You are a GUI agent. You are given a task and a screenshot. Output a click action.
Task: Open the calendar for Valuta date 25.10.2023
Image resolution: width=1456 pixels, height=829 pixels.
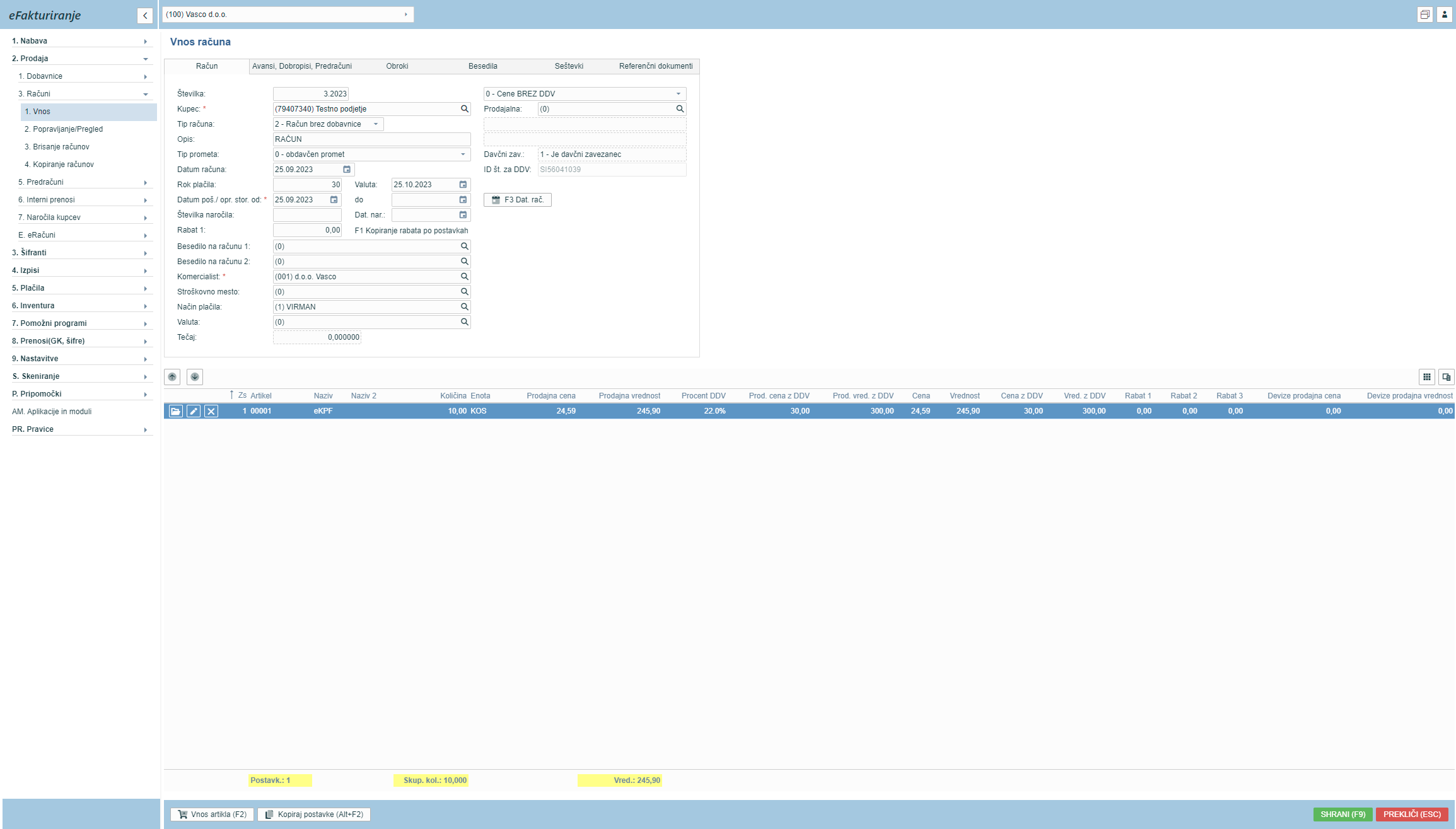(463, 185)
